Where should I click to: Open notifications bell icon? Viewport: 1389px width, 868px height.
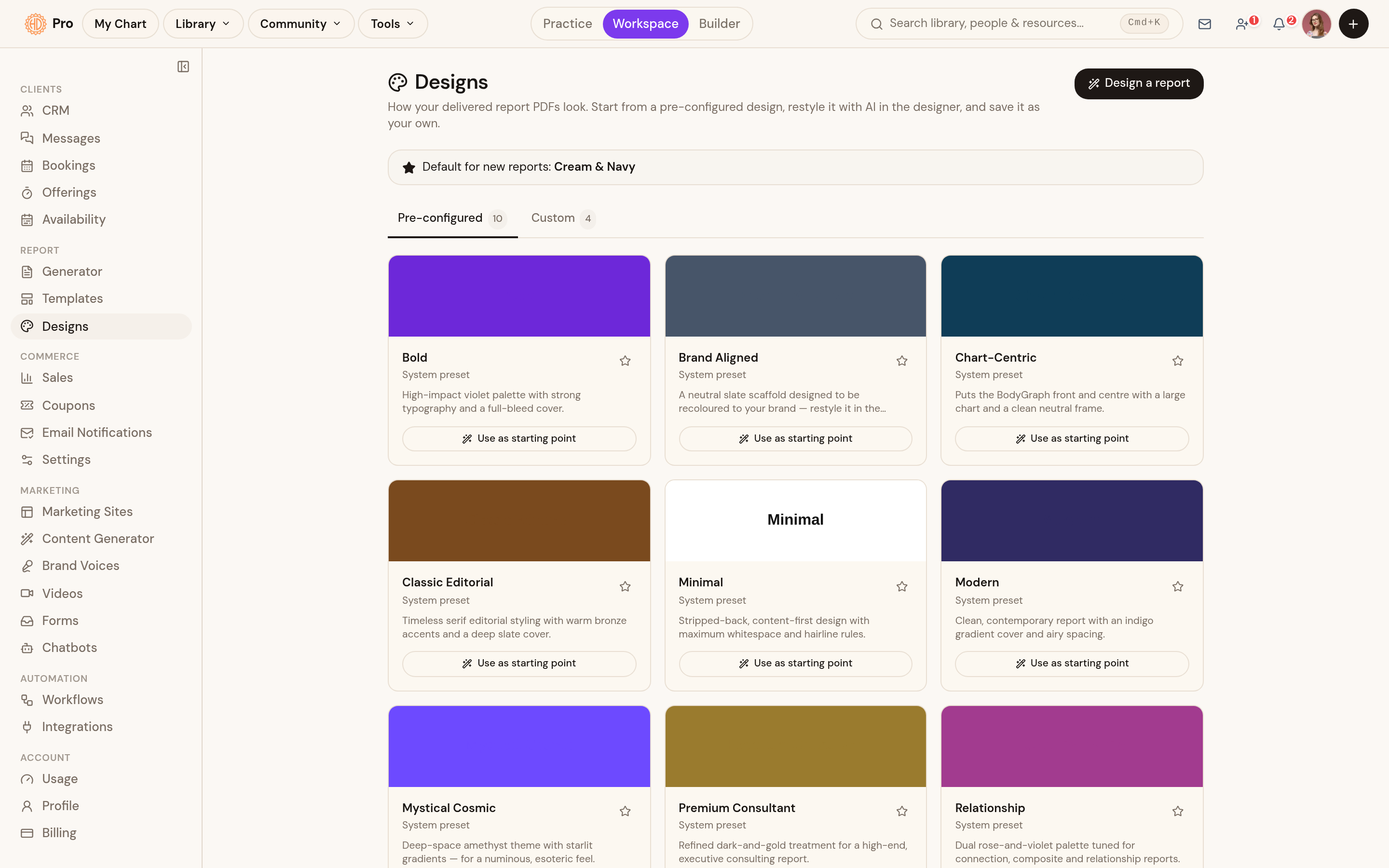coord(1280,24)
